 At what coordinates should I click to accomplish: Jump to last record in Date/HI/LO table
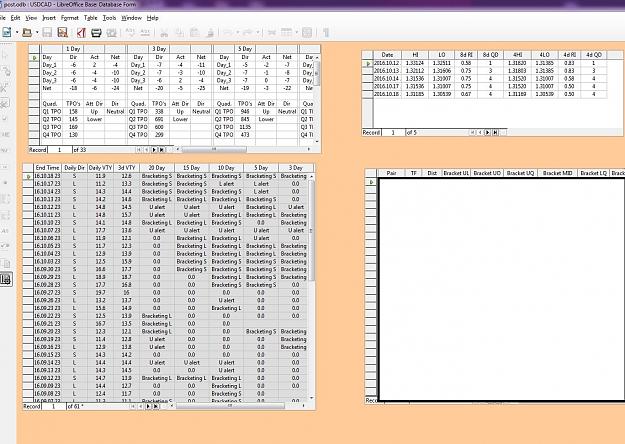495,132
